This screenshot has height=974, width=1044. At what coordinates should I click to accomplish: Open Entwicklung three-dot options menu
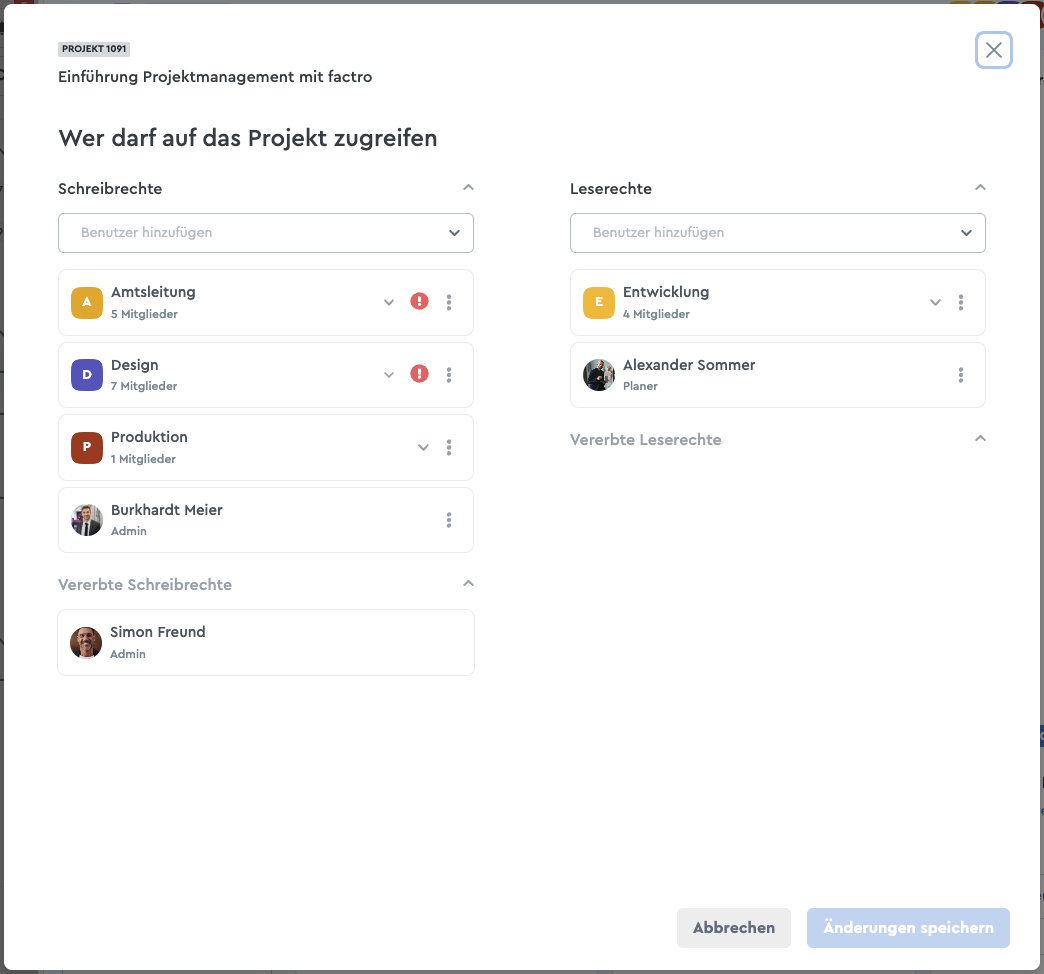(960, 302)
